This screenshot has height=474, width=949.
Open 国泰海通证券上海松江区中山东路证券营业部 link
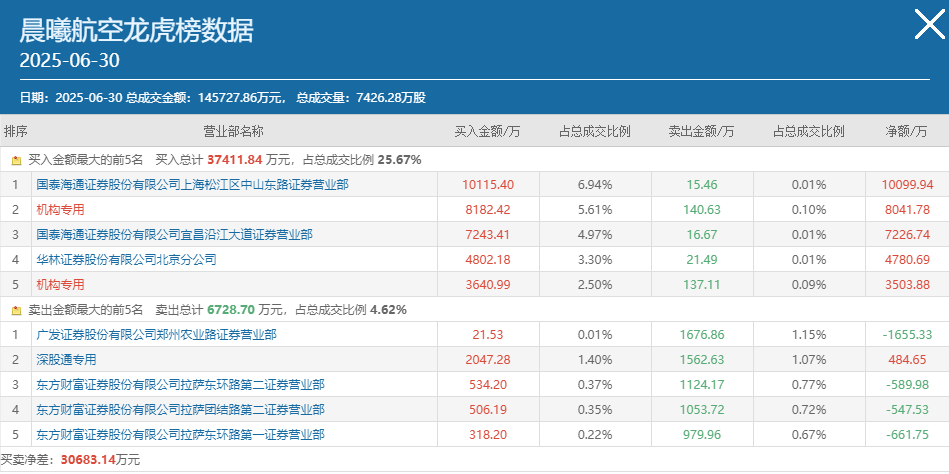[x=192, y=185]
